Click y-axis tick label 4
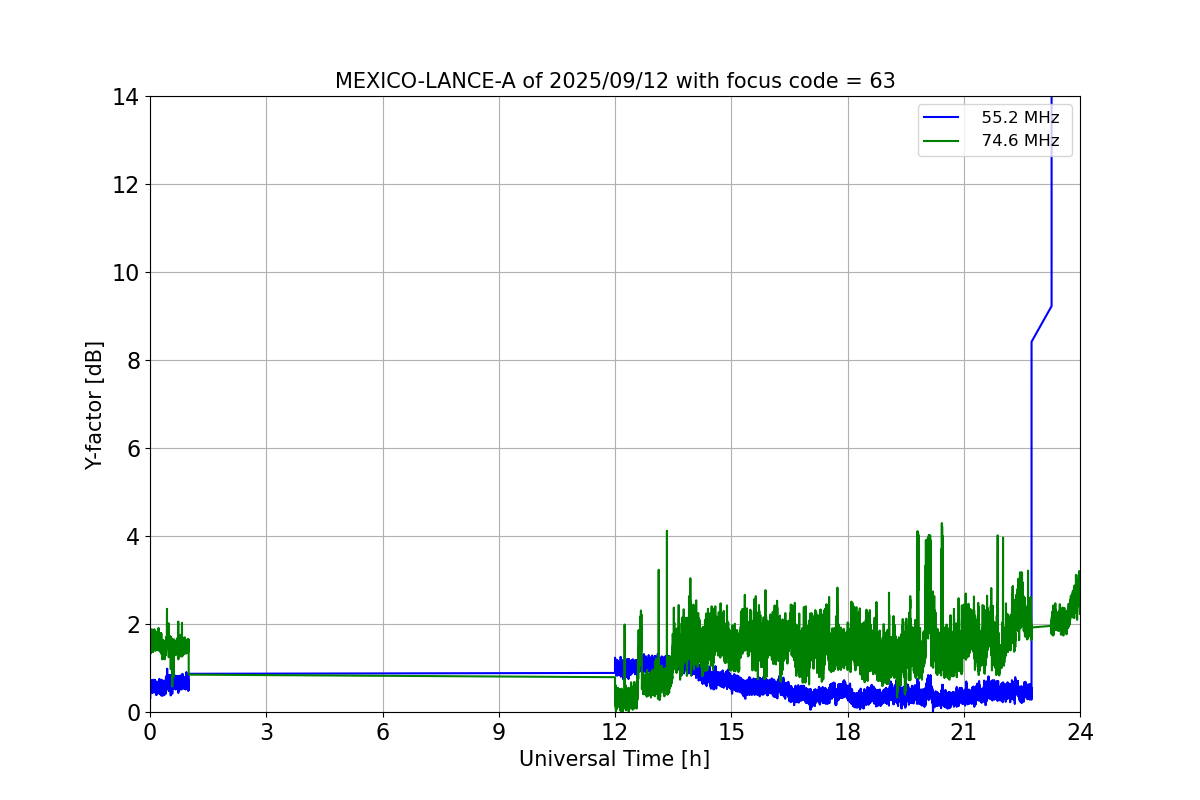1200x800 pixels. [131, 537]
